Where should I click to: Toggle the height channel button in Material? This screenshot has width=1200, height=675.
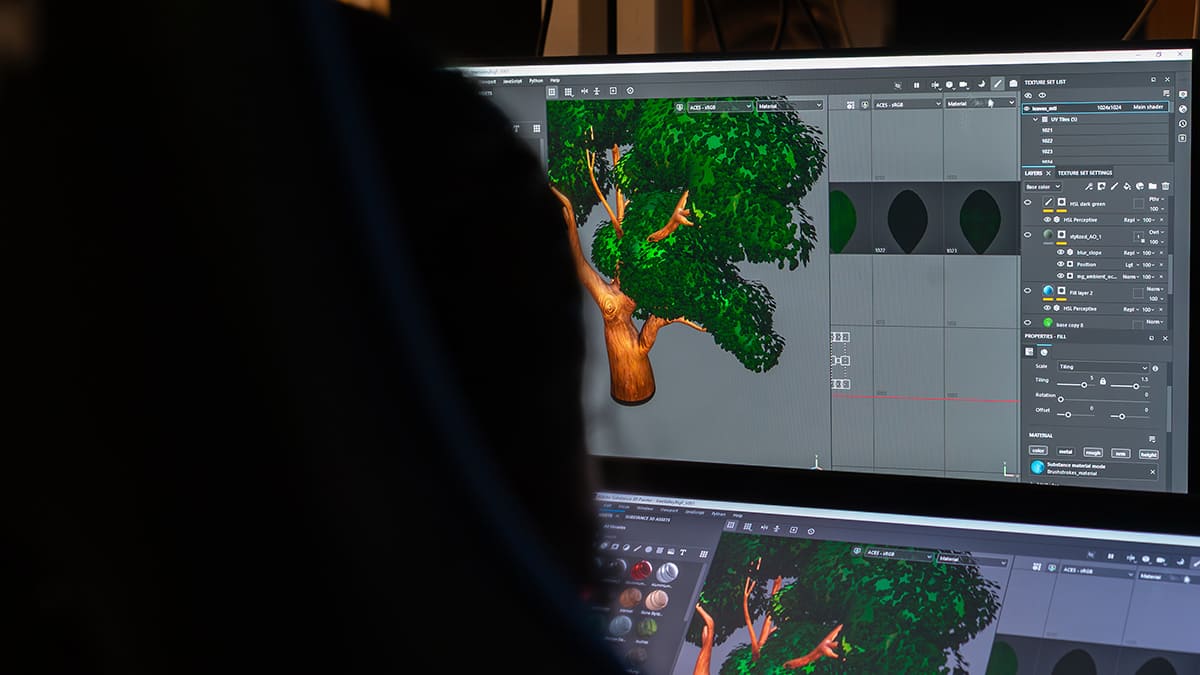click(1149, 454)
